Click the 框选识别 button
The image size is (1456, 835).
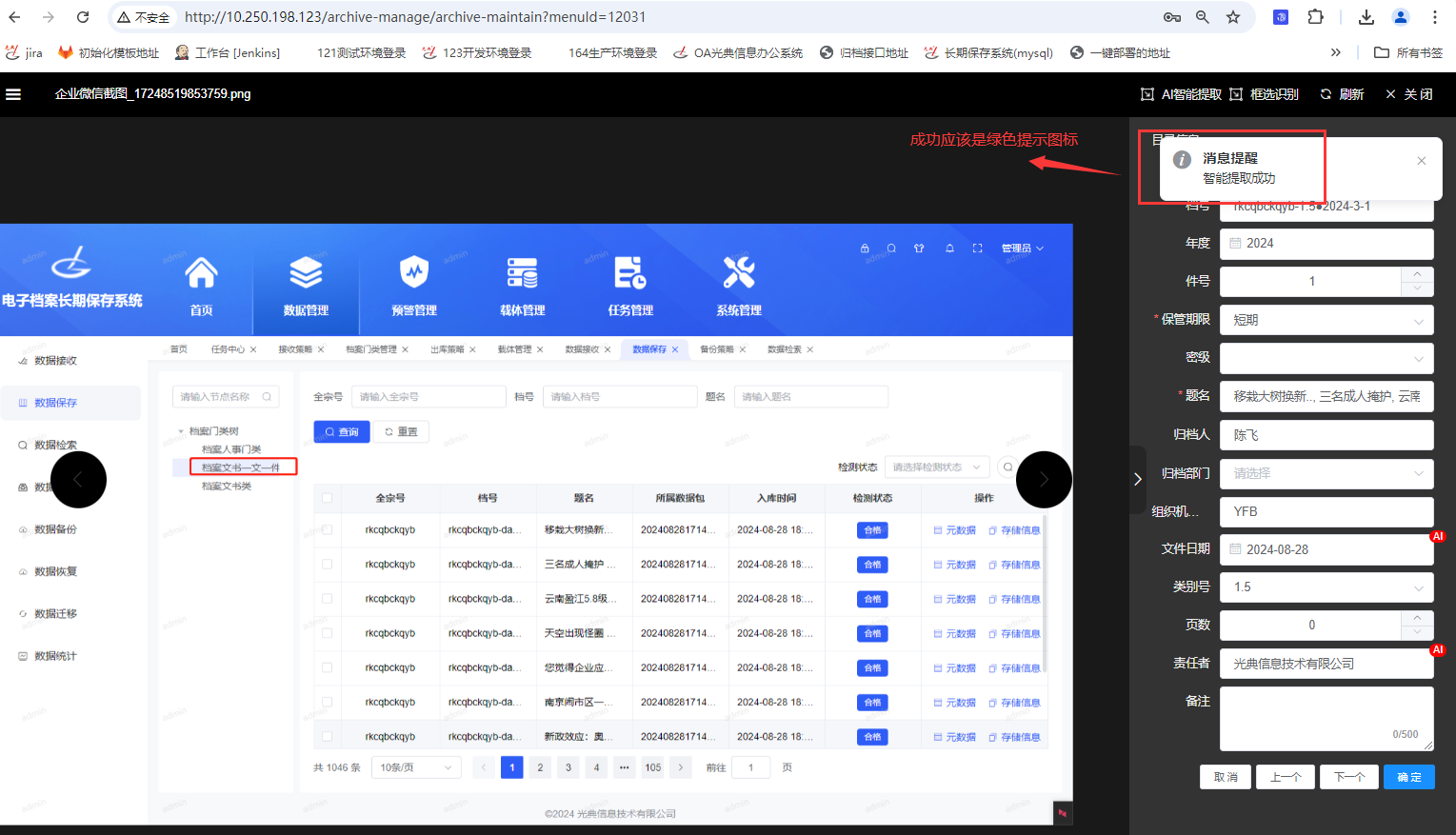click(1265, 94)
